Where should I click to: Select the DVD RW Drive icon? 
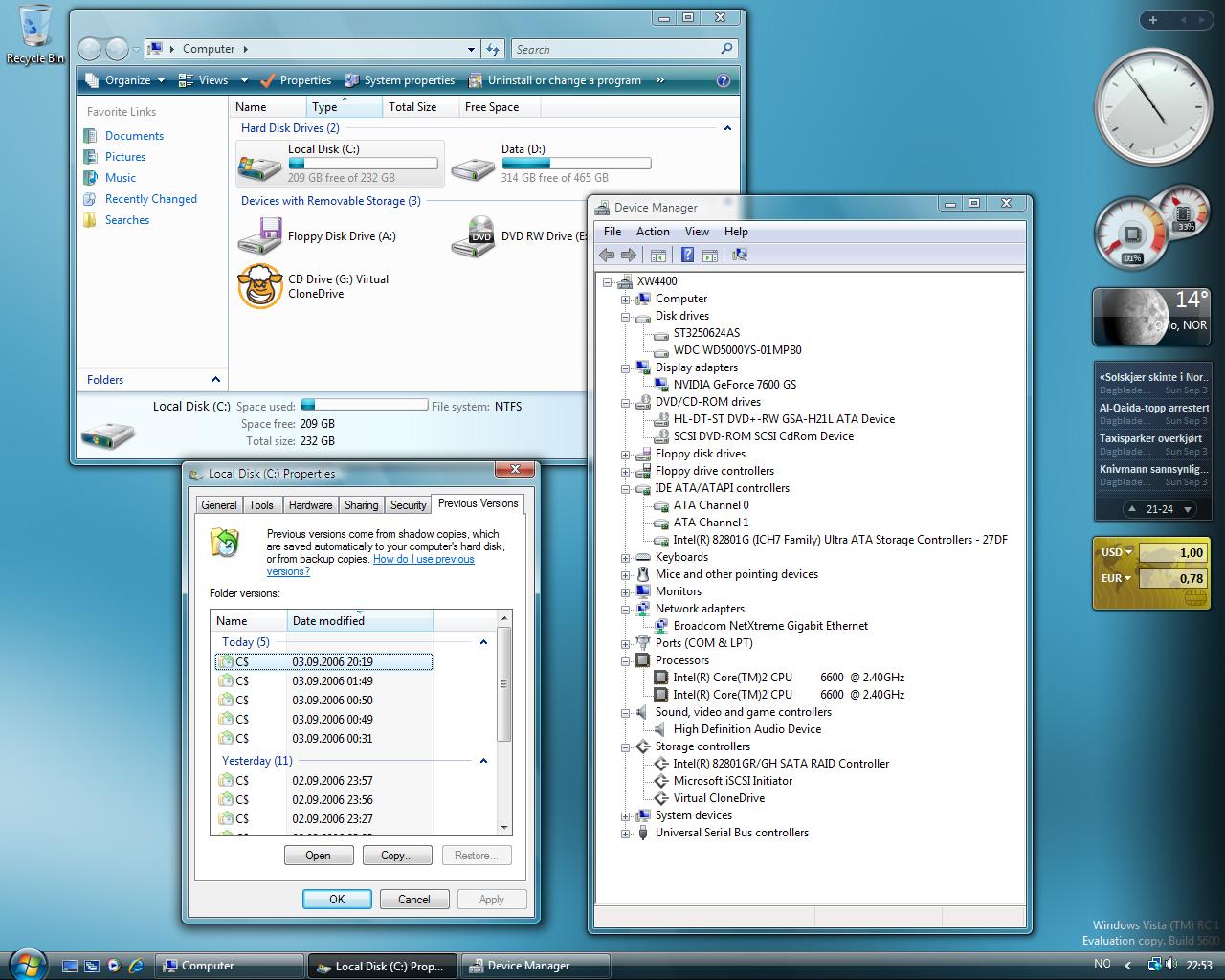tap(473, 236)
